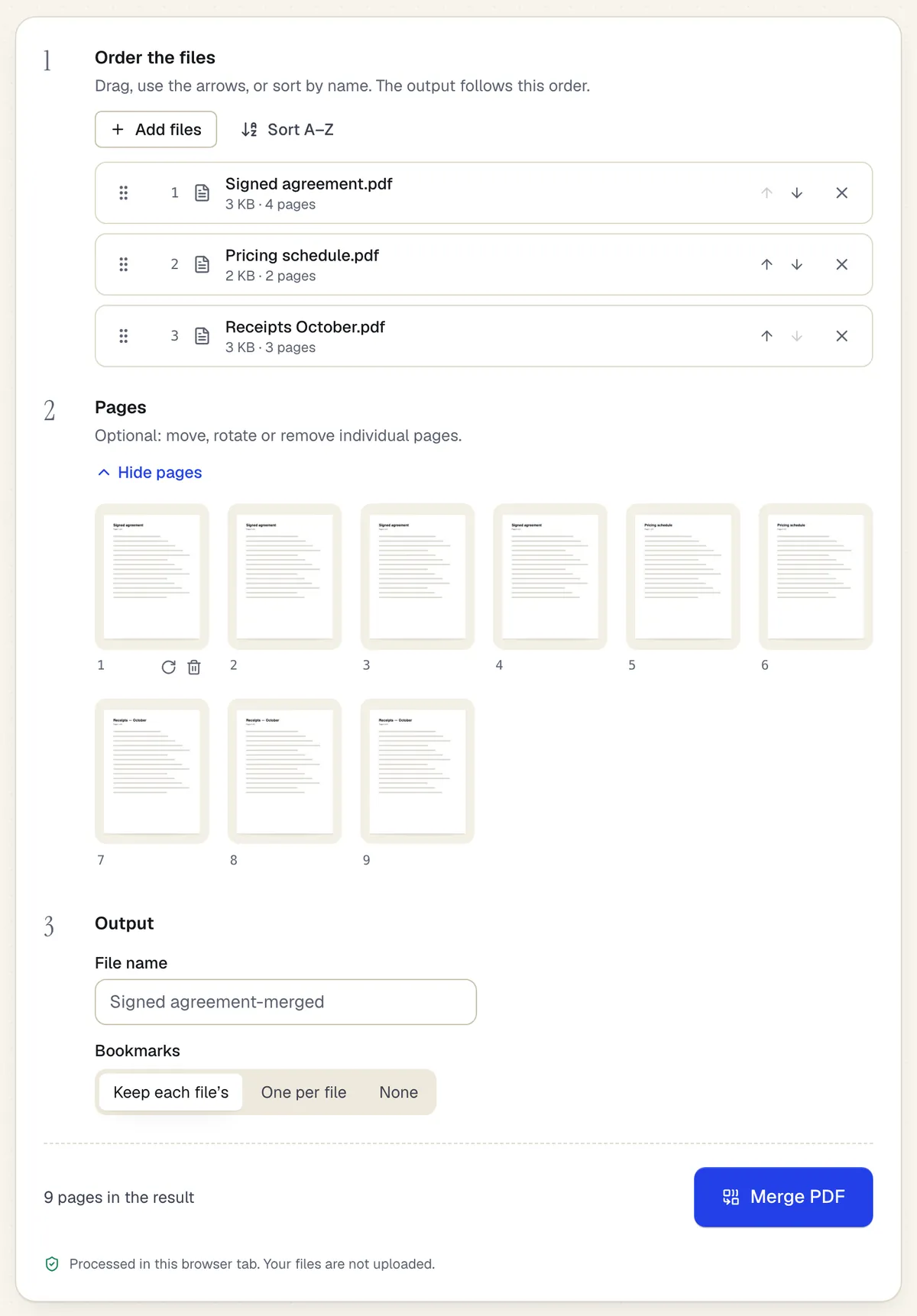This screenshot has height=1316, width=917.
Task: Set bookmarks to None
Action: click(x=398, y=1092)
